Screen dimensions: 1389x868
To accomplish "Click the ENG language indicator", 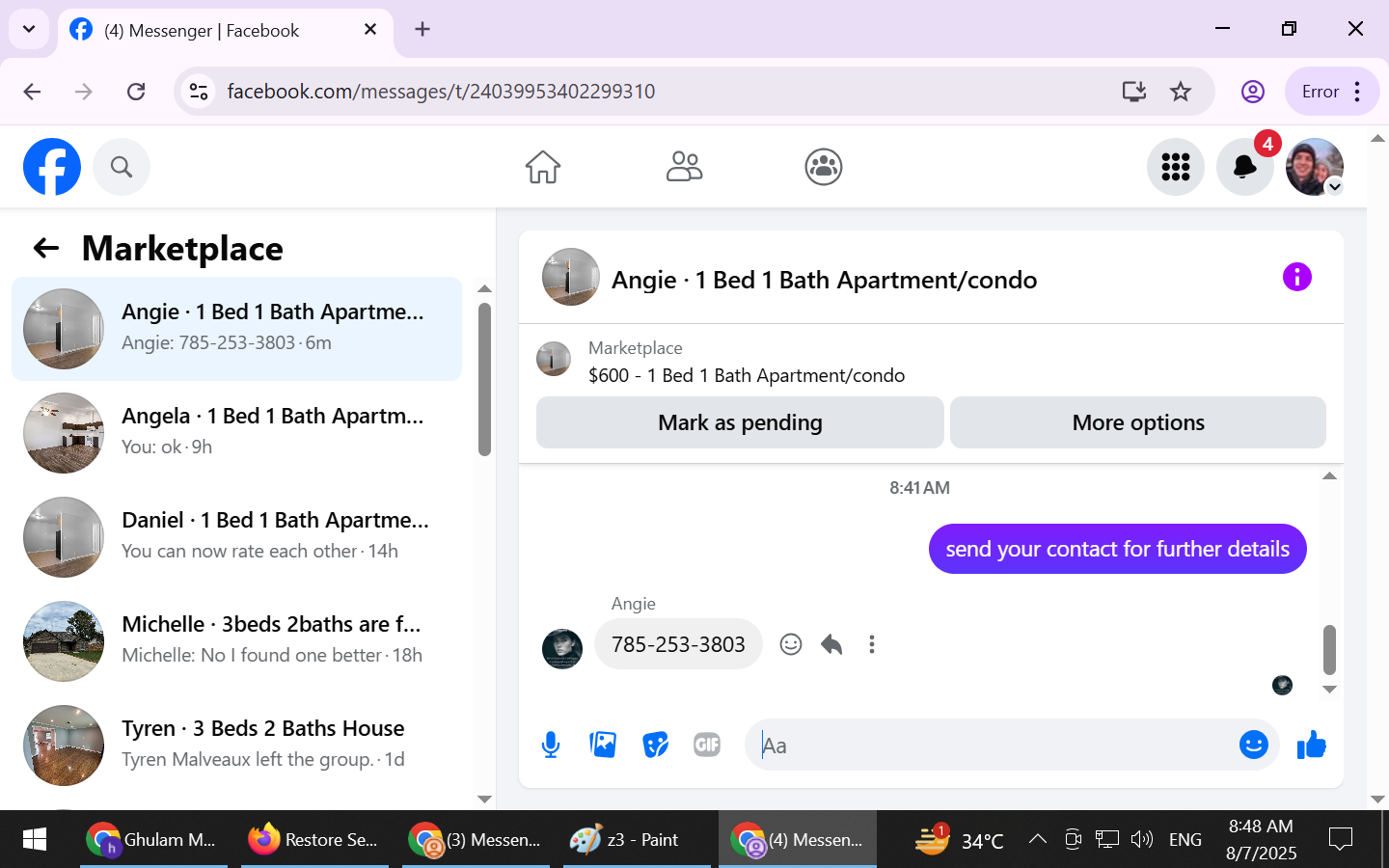I will point(1185,840).
